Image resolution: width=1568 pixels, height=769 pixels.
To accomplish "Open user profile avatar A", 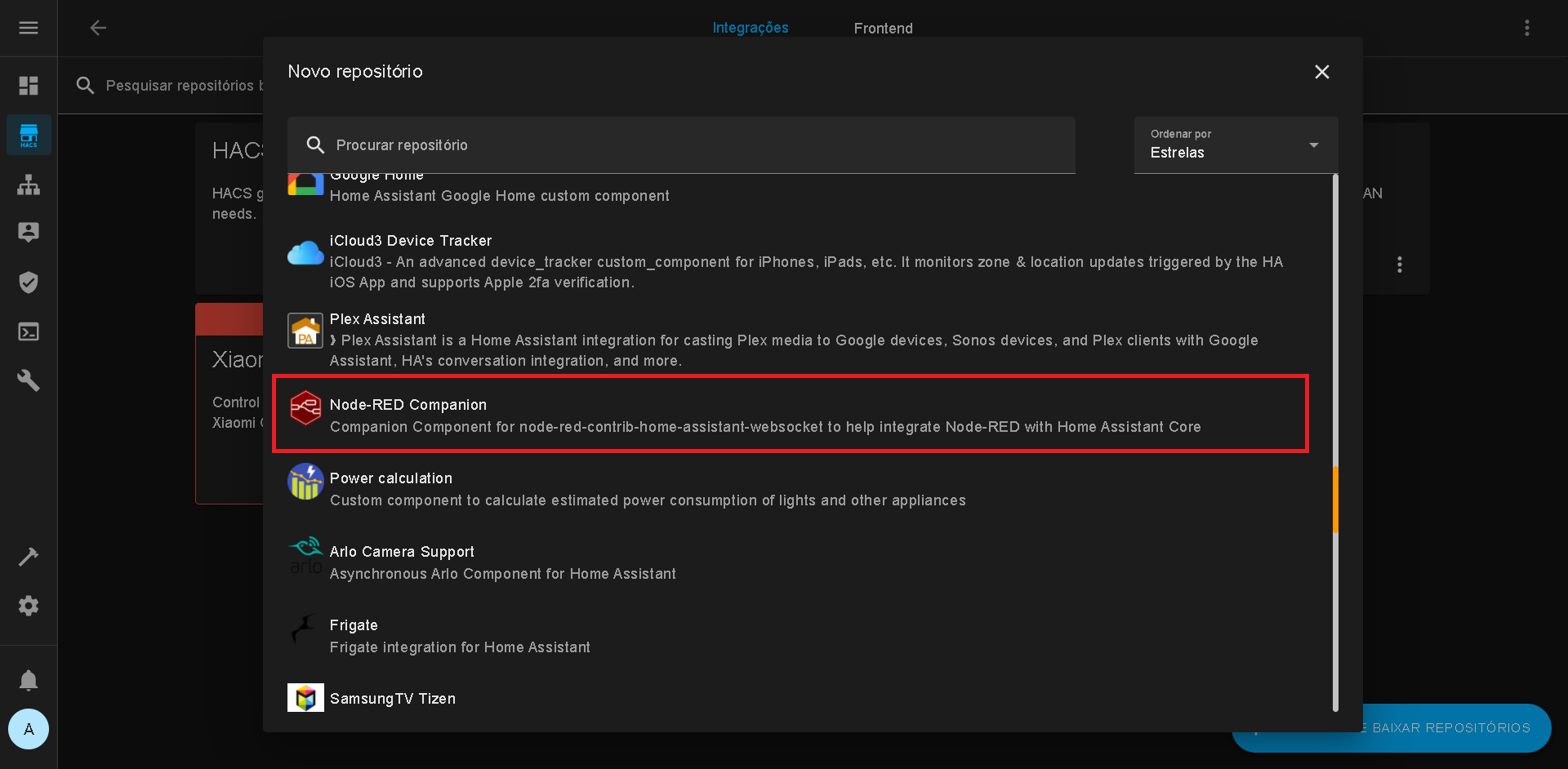I will (29, 729).
